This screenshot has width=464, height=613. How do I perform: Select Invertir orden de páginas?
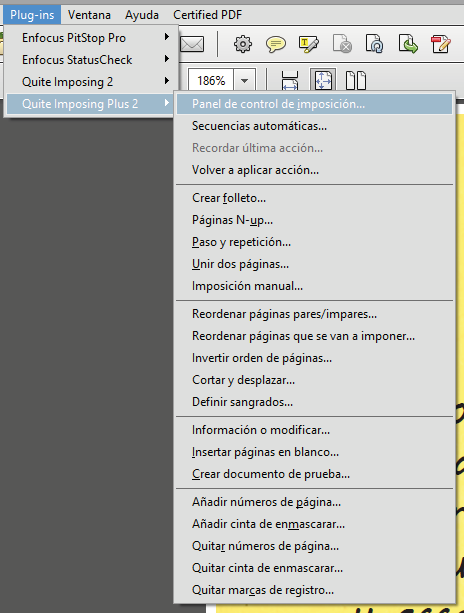pyautogui.click(x=314, y=358)
